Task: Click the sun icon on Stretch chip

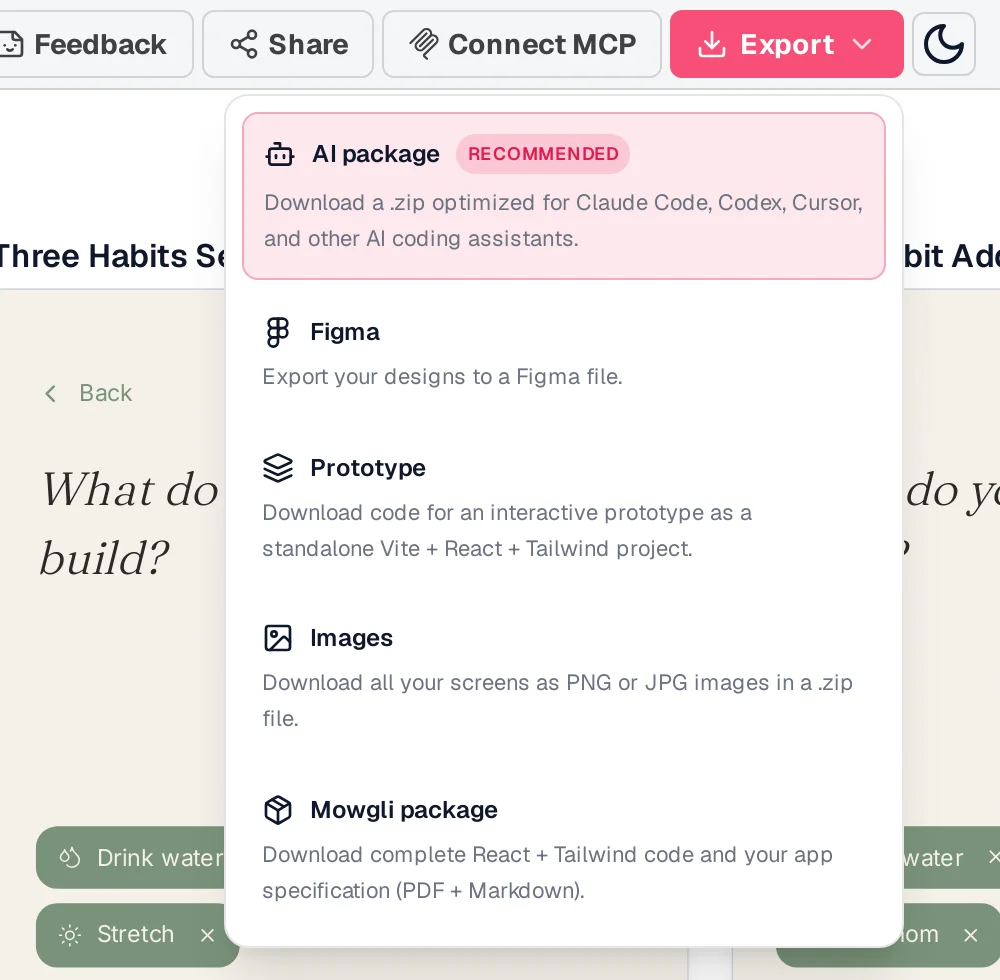Action: [x=70, y=935]
